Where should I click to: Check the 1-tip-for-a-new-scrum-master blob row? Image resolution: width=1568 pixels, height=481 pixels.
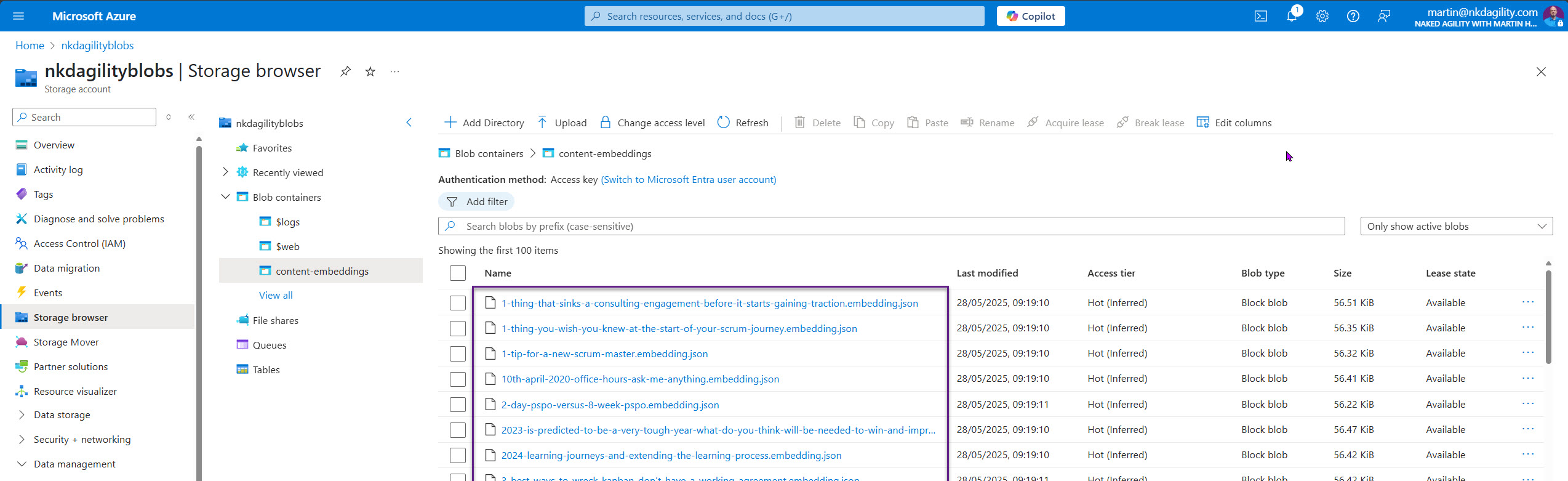click(458, 354)
